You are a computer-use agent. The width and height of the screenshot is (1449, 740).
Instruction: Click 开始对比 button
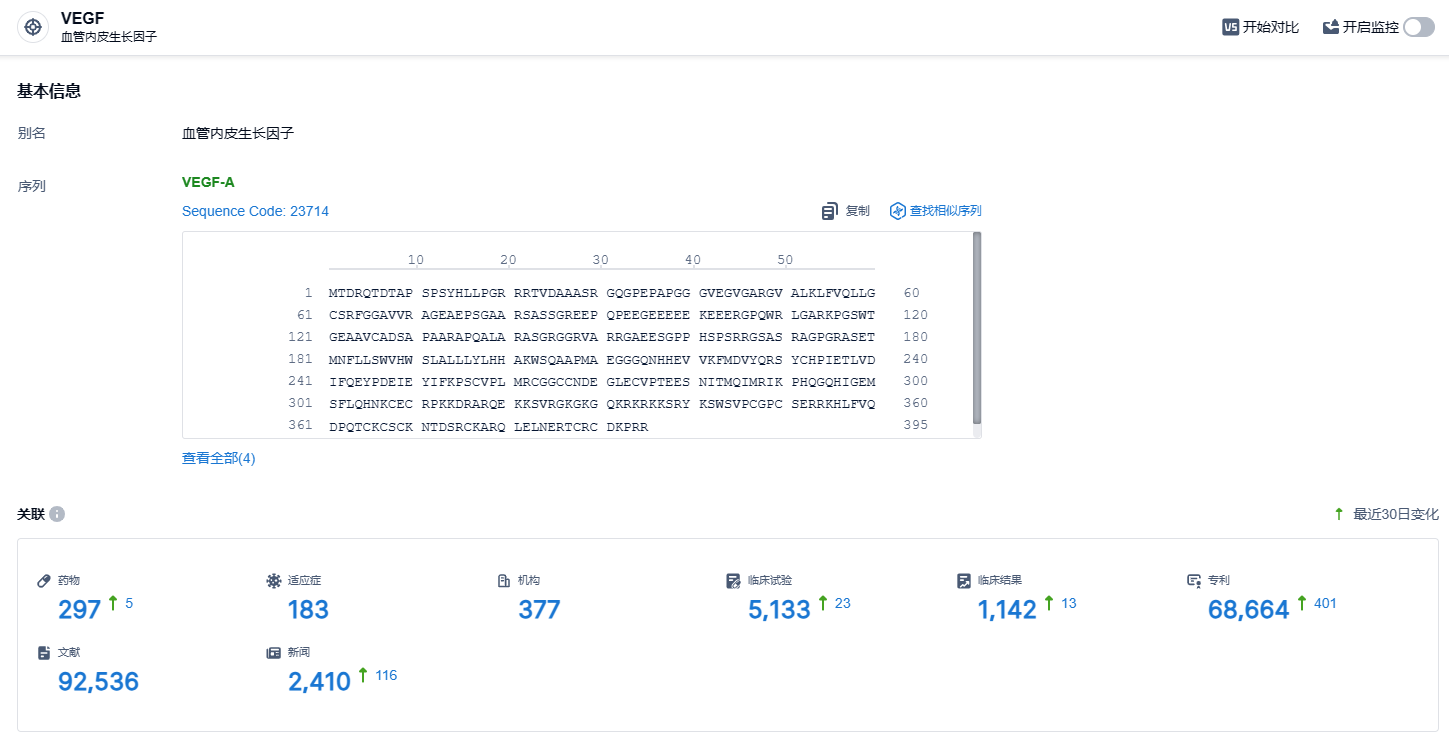(x=1270, y=27)
